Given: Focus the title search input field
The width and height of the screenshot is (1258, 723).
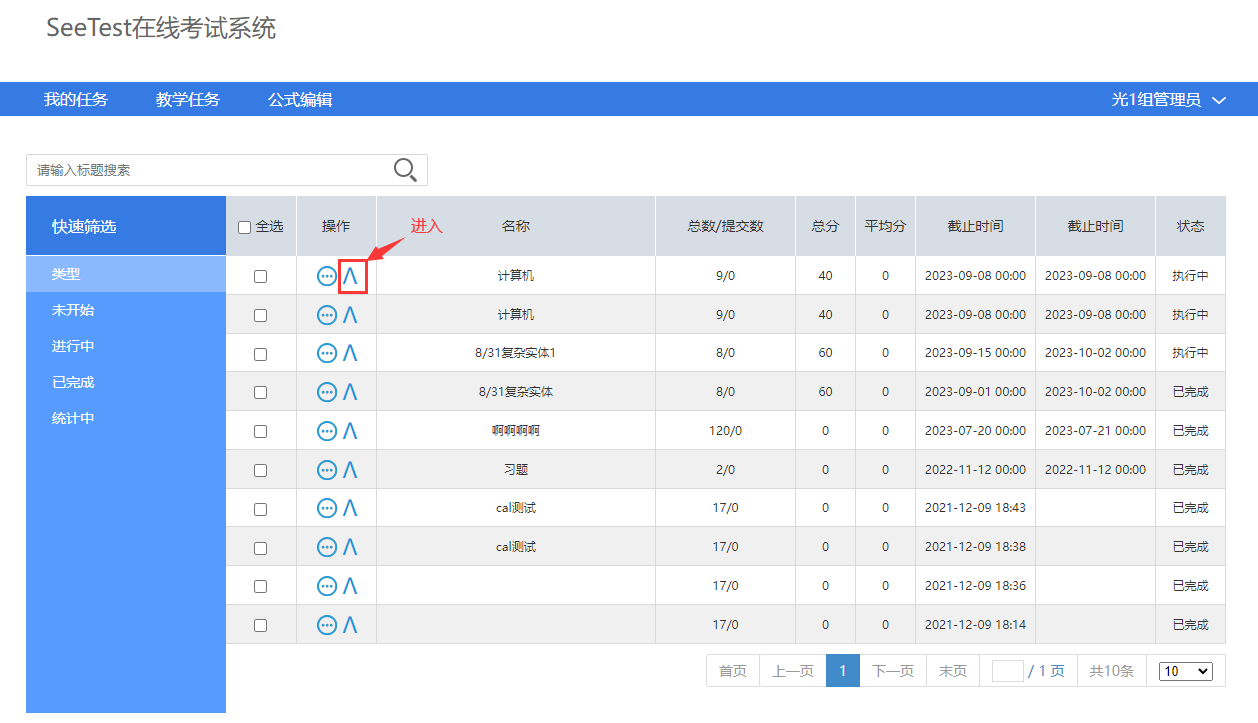Looking at the screenshot, I should point(210,170).
